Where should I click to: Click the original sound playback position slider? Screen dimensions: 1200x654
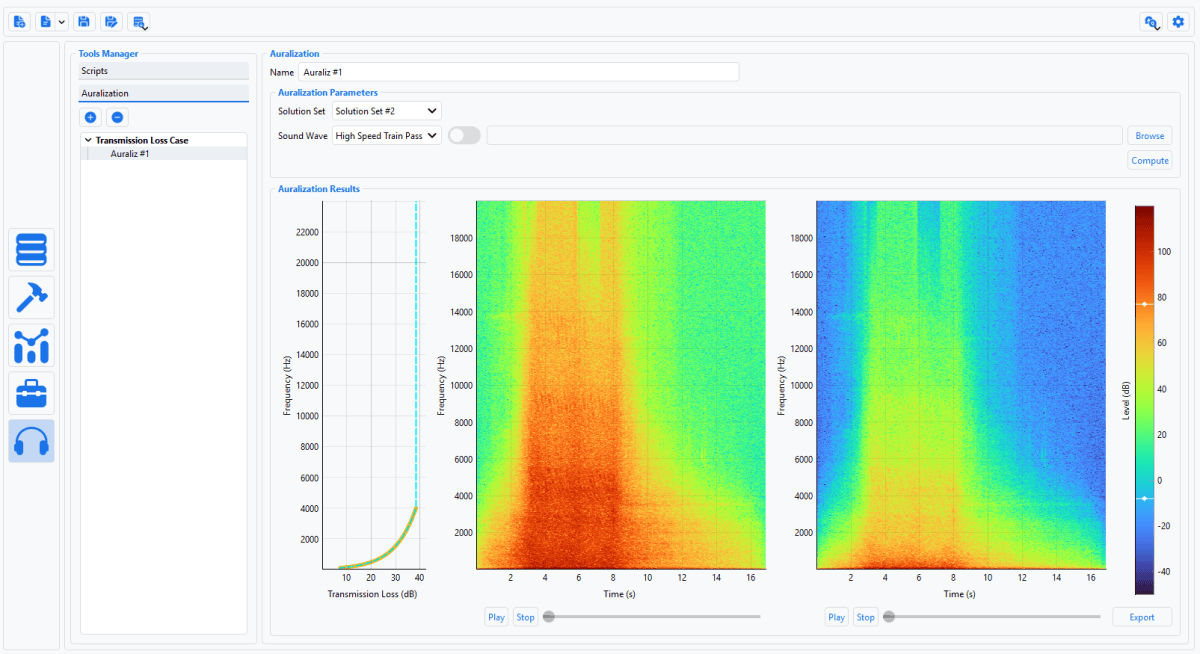click(652, 617)
